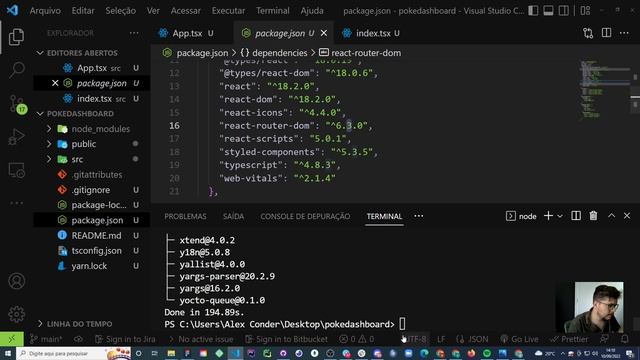Image resolution: width=640 pixels, height=360 pixels.
Task: Click the Windows taskbar search box
Action: [73, 353]
